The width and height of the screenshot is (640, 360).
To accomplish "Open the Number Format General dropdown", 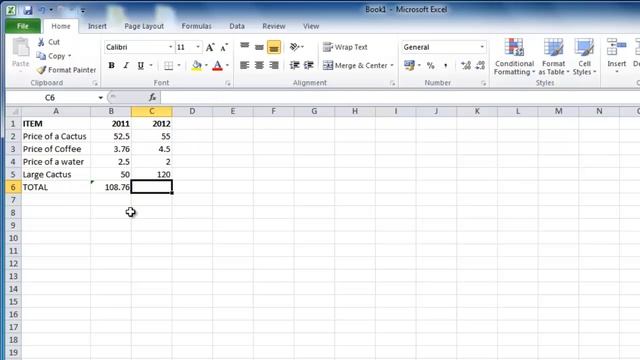I will (x=482, y=47).
